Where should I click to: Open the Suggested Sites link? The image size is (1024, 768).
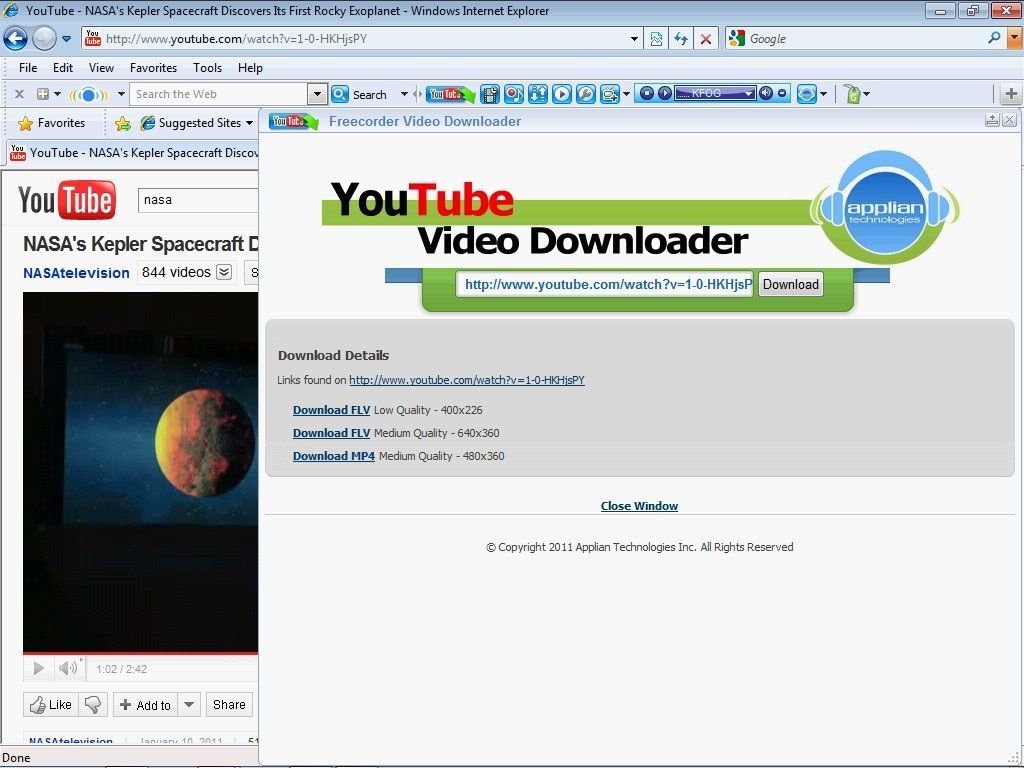[x=197, y=123]
